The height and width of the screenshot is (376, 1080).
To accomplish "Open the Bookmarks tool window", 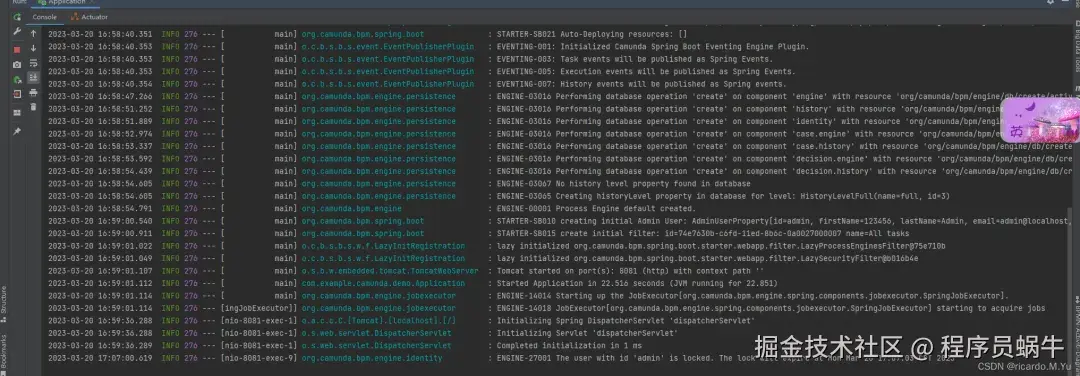I will click(x=3, y=353).
